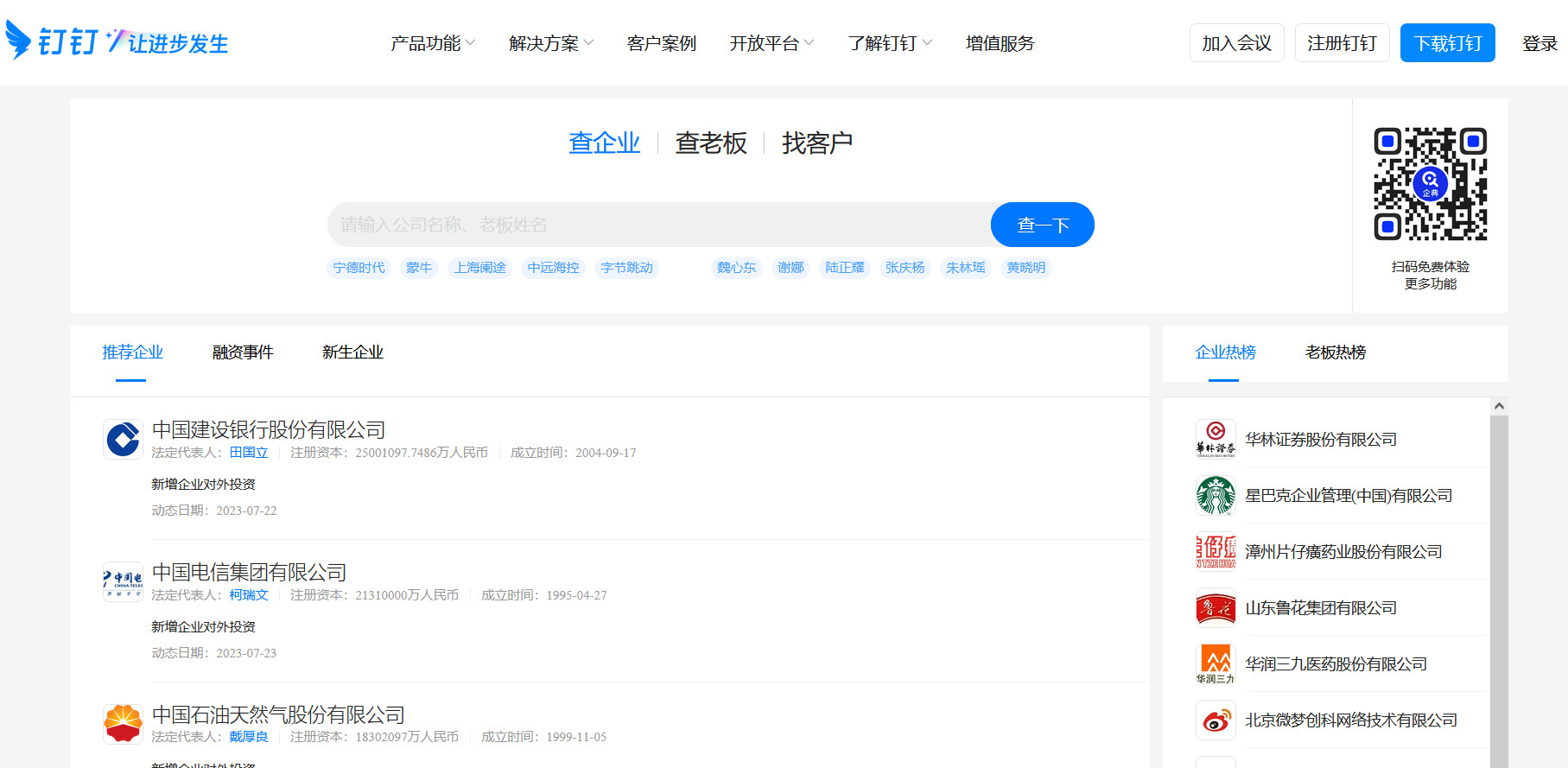Click legal representative 柯瑞文 link
Image resolution: width=1568 pixels, height=768 pixels.
point(249,595)
